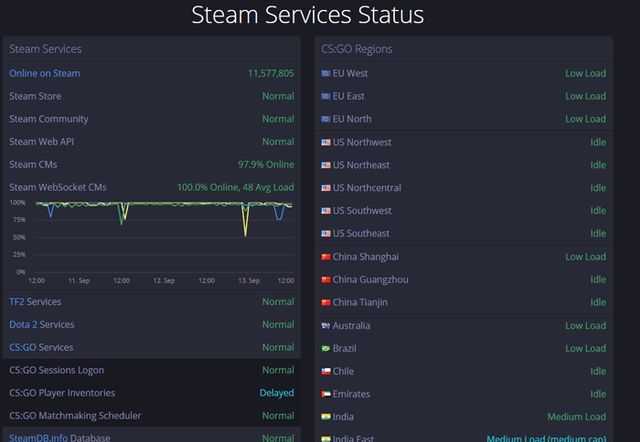The width and height of the screenshot is (640, 442).
Task: Click the Brazil flag icon
Action: (x=325, y=349)
